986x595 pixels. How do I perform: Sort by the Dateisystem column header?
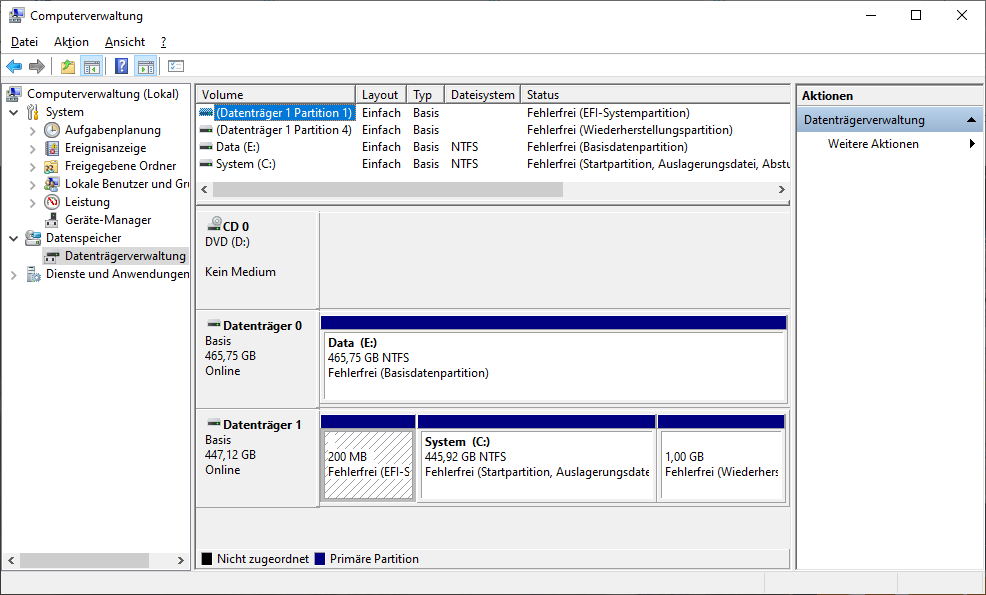click(482, 94)
